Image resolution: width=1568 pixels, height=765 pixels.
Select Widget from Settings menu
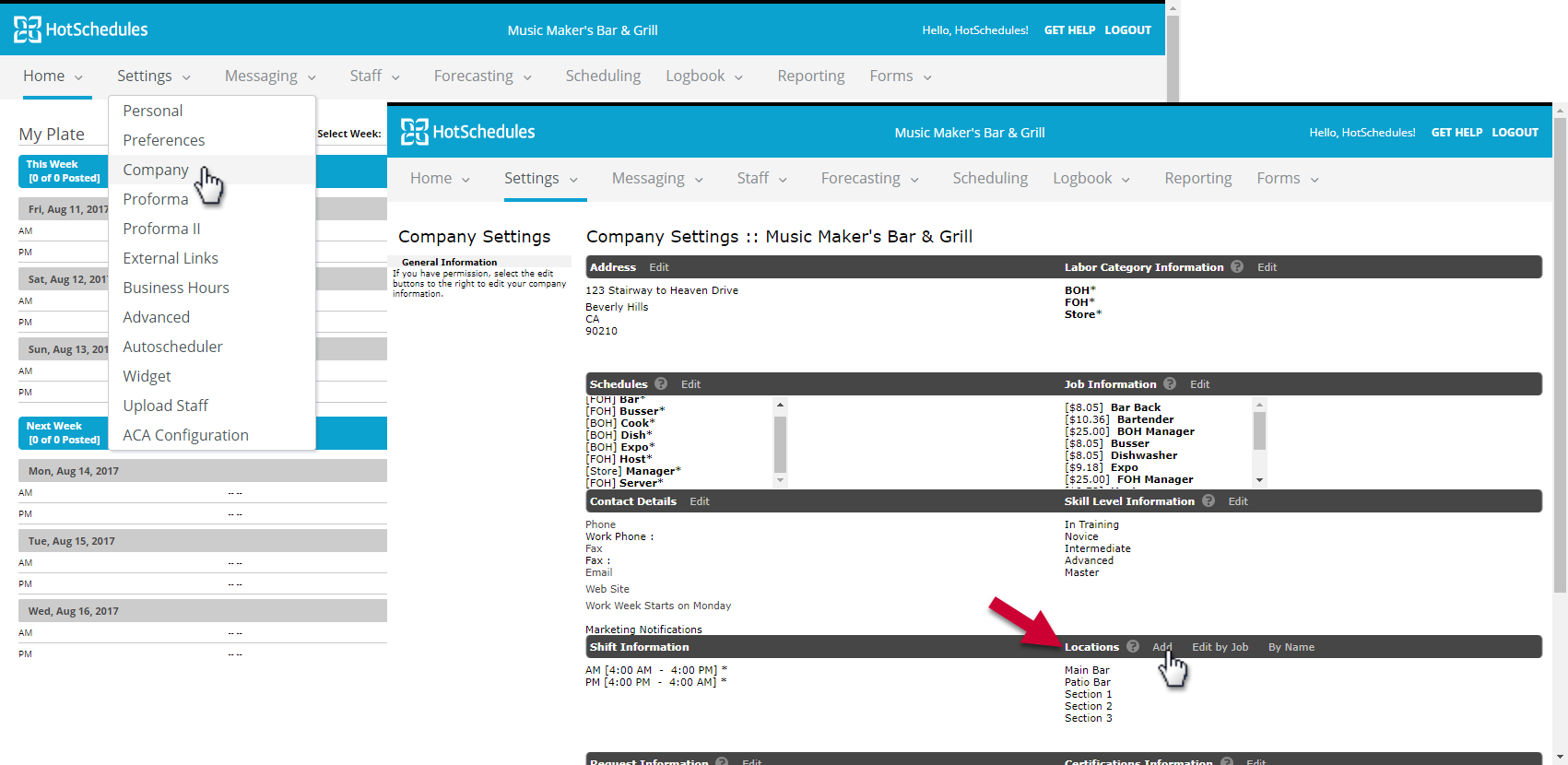click(212, 376)
